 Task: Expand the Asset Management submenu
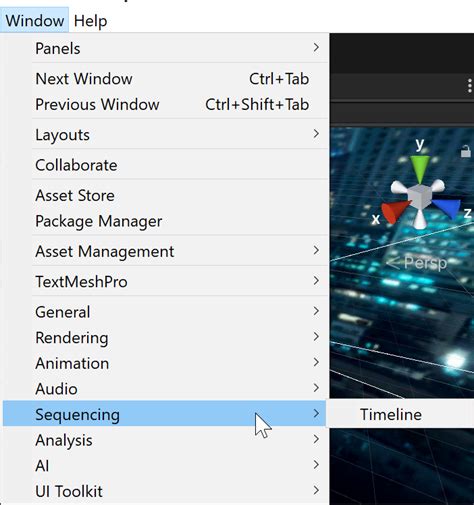pyautogui.click(x=164, y=251)
